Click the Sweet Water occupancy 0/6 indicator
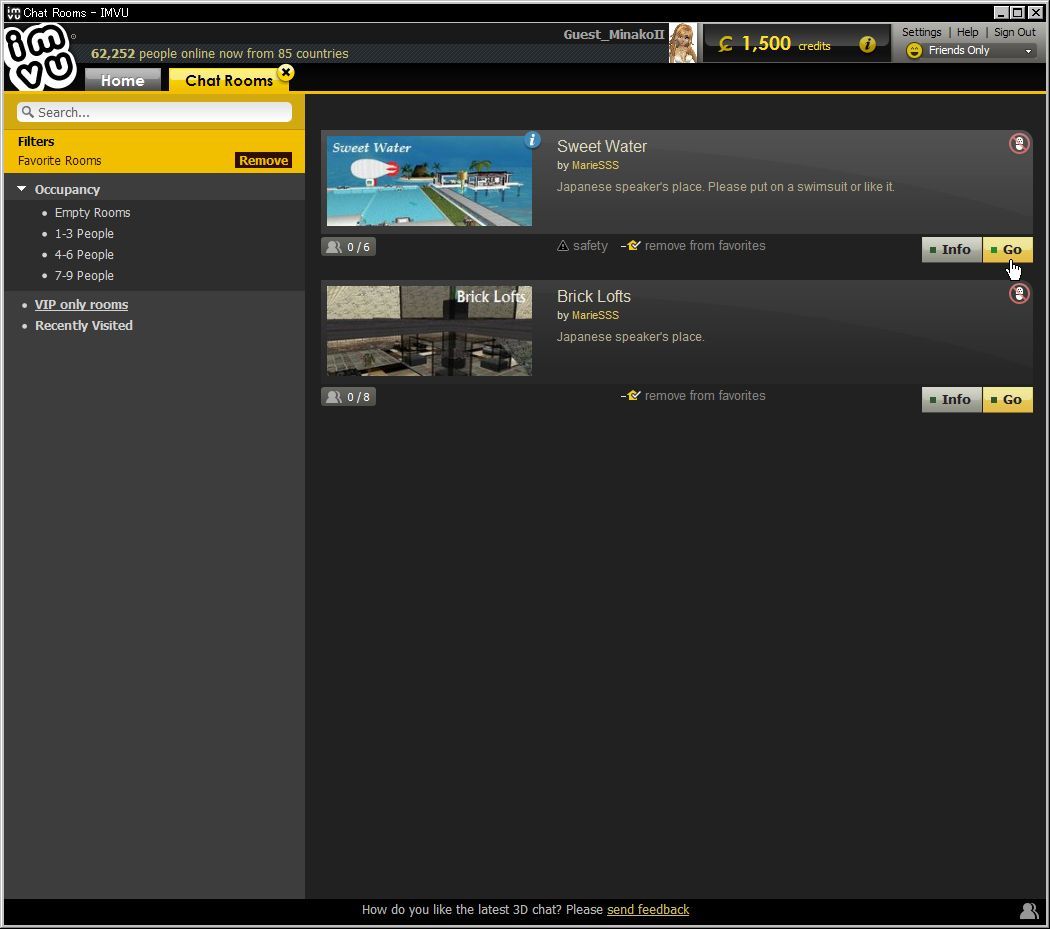The image size is (1050, 929). 348,247
